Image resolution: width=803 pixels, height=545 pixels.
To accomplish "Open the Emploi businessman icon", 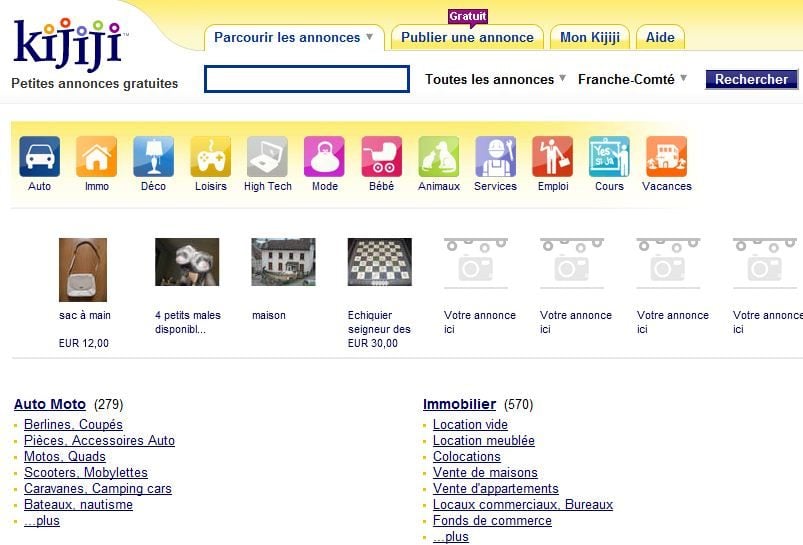I will click(553, 157).
